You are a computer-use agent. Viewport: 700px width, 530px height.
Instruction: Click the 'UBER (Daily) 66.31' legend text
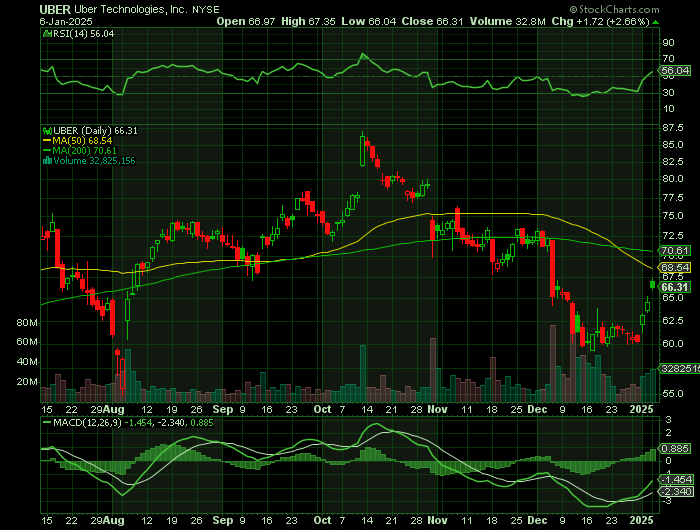(96, 131)
